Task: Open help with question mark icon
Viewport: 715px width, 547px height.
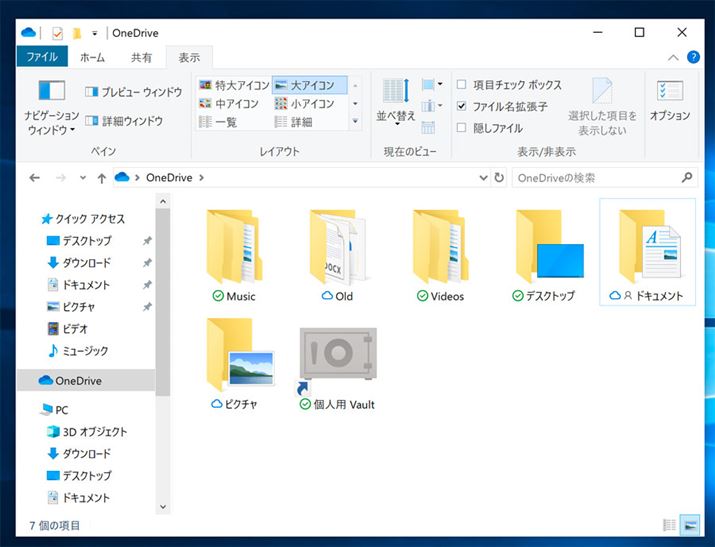Action: [x=693, y=57]
